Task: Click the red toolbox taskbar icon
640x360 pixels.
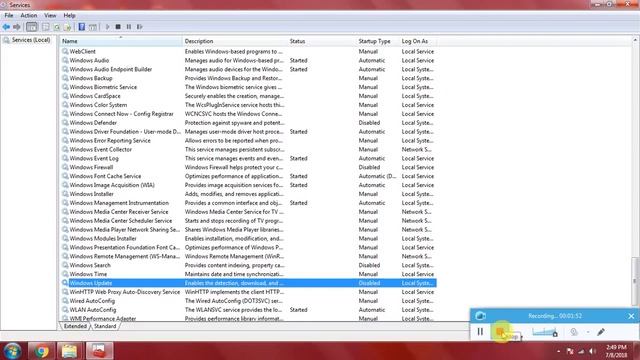Action: [x=99, y=351]
